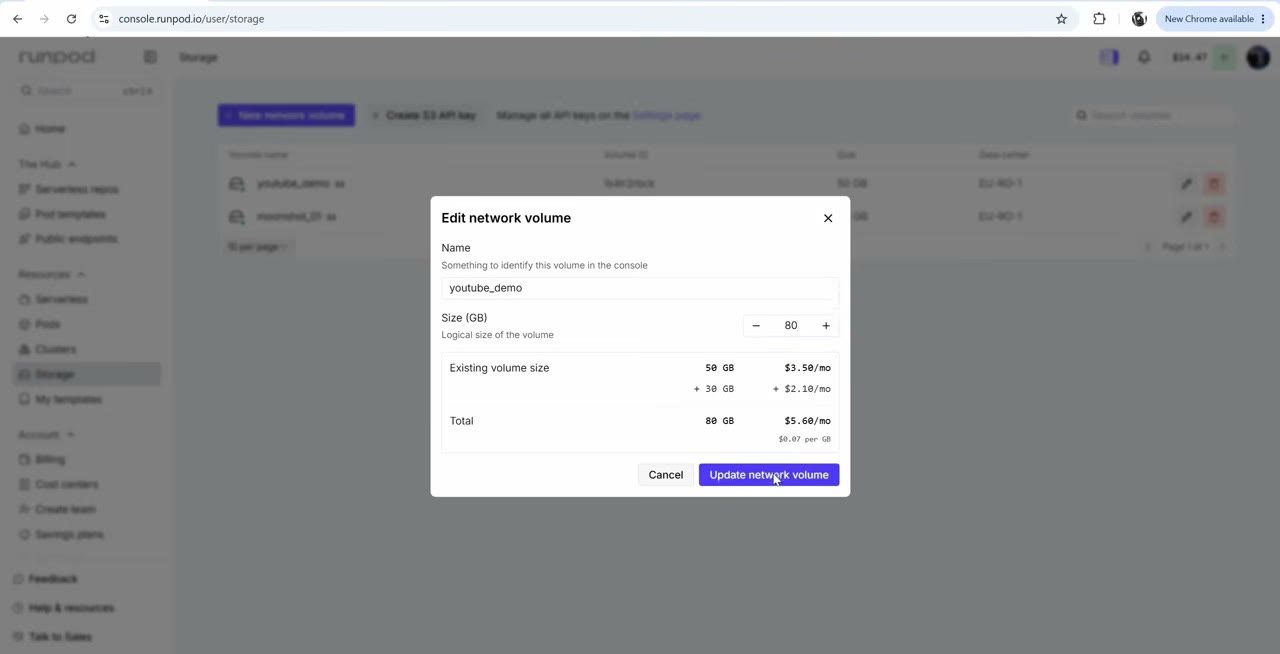
Task: Decrease volume size with minus button
Action: (x=756, y=325)
